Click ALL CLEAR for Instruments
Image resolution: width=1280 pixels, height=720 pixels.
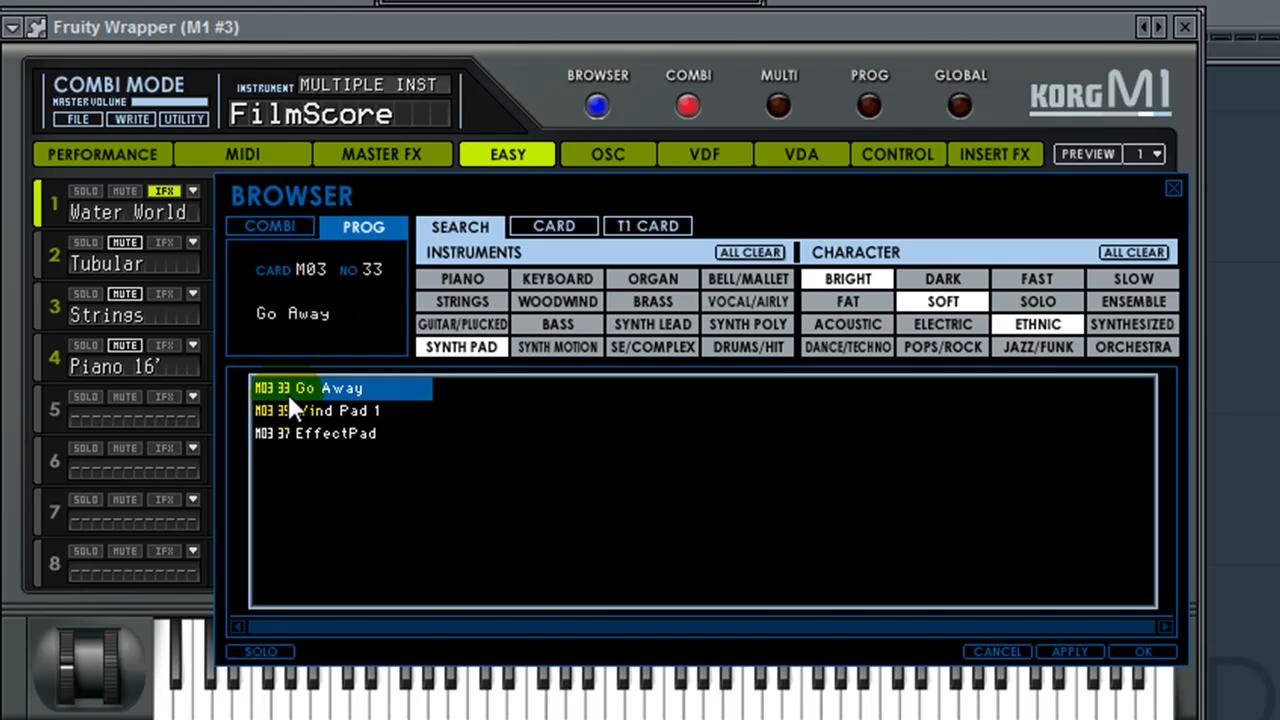750,253
